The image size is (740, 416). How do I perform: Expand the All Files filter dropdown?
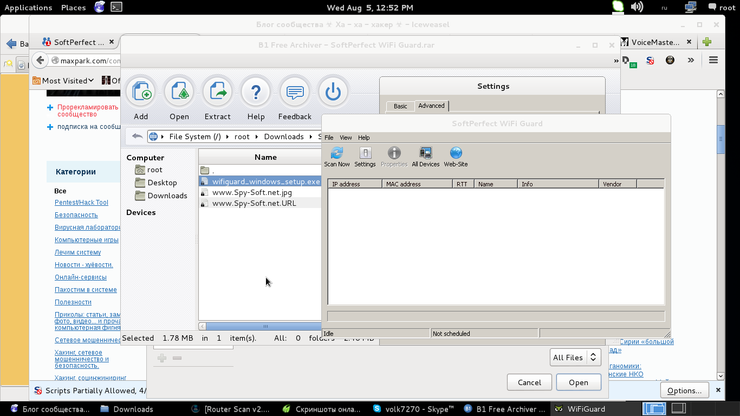(x=575, y=357)
